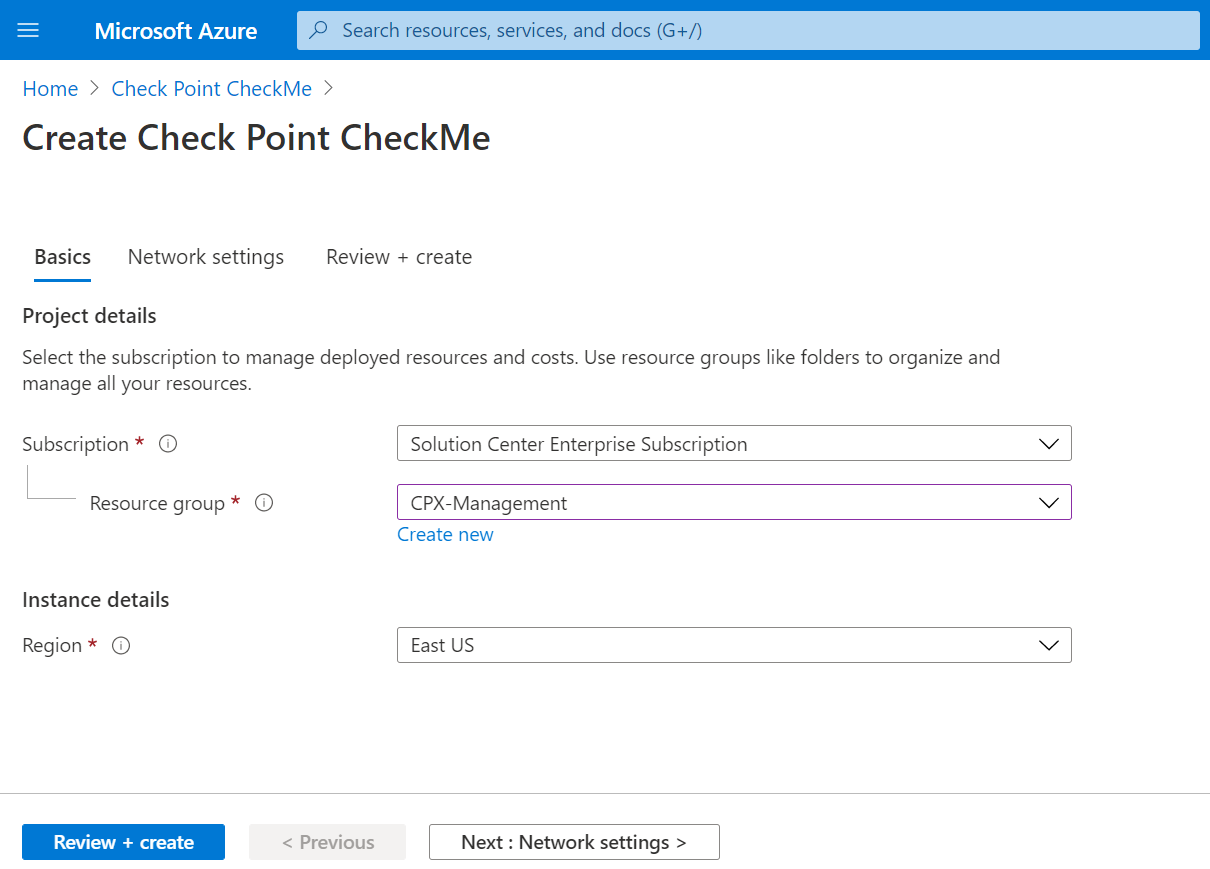
Task: Expand the Subscription dropdown
Action: point(734,444)
